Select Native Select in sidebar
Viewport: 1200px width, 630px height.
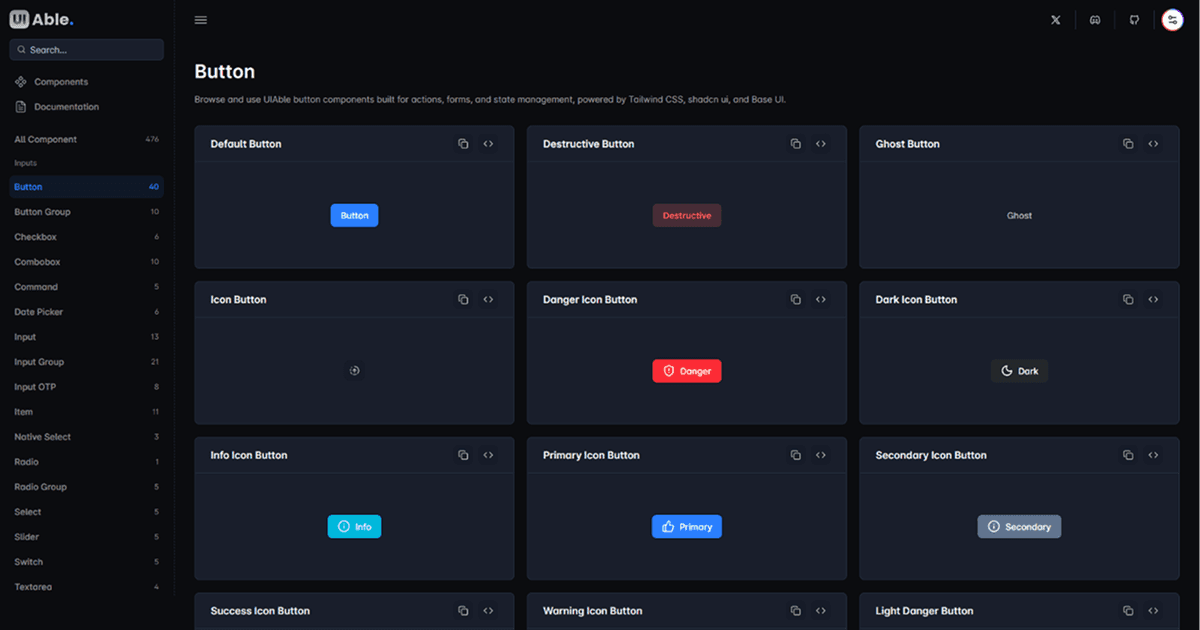coord(87,437)
